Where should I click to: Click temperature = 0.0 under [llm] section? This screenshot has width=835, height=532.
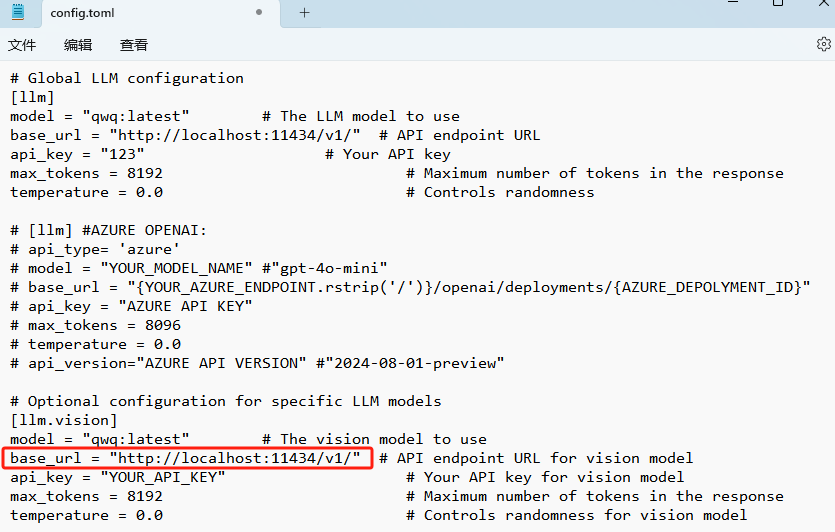[86, 192]
